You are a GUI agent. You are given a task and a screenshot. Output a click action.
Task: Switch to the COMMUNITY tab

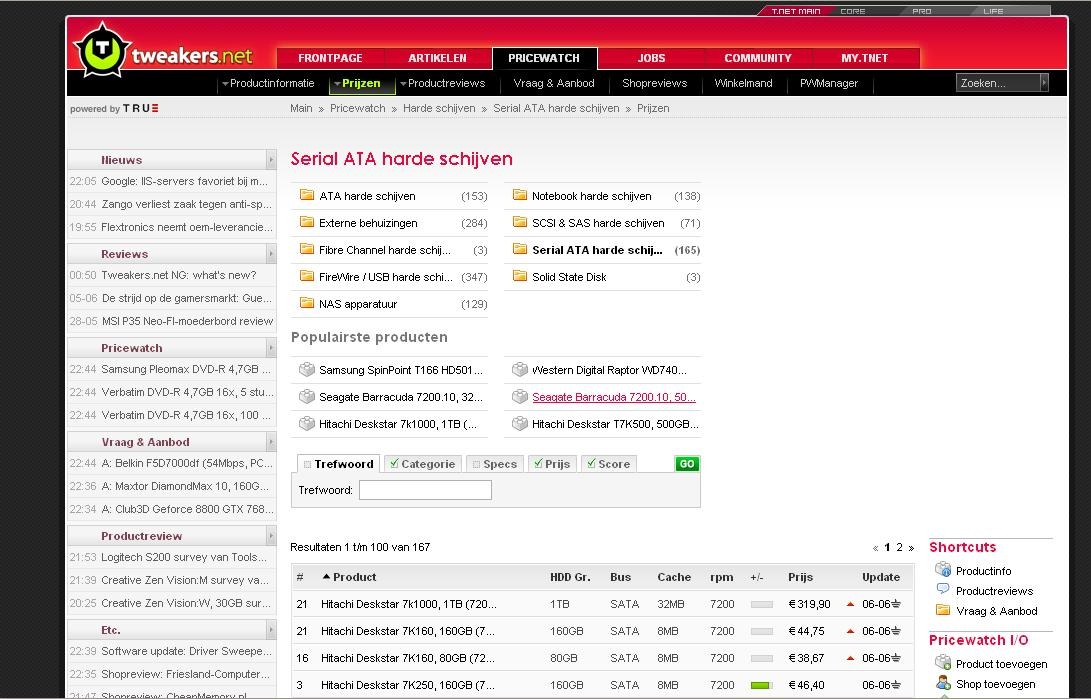pos(758,58)
